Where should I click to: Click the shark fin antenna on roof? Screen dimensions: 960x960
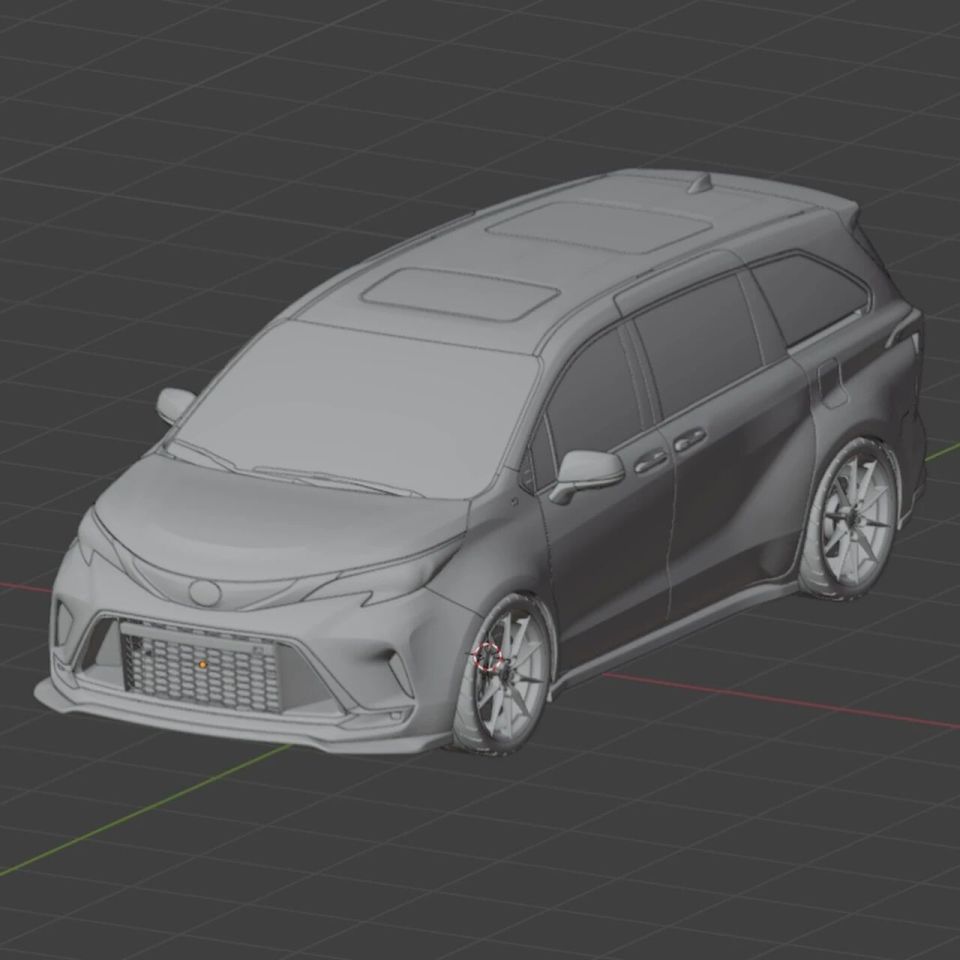[701, 184]
